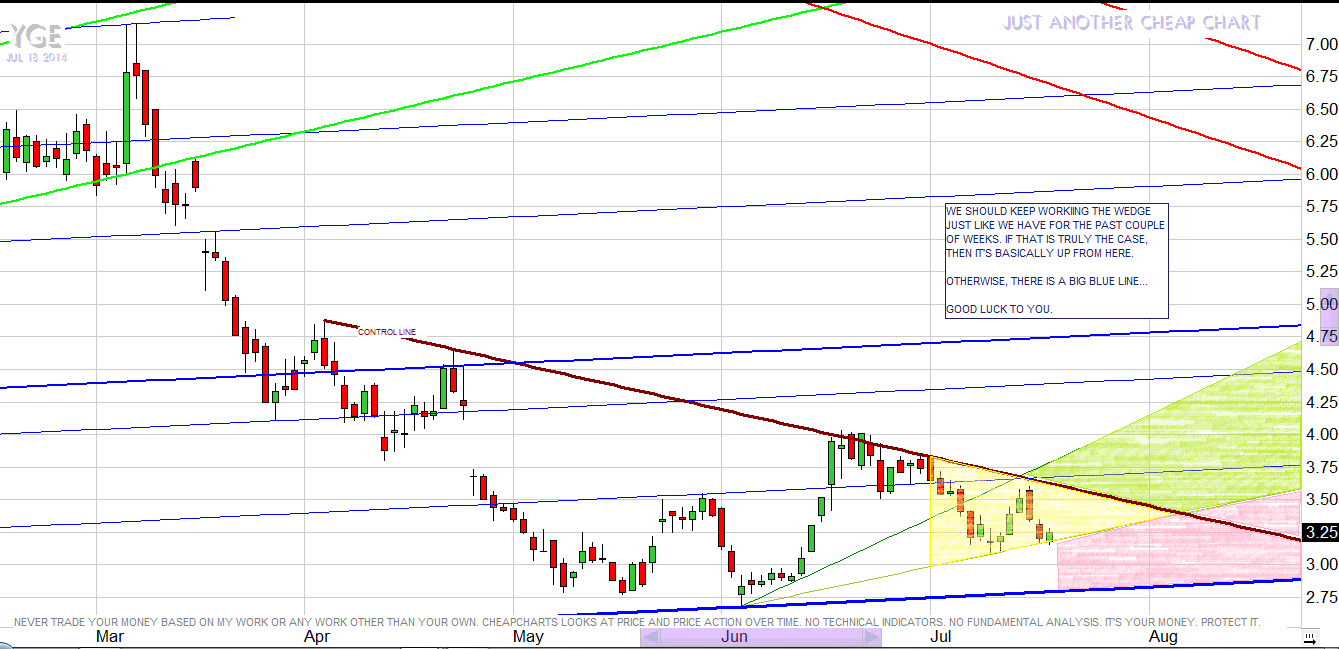Image resolution: width=1339 pixels, height=649 pixels.
Task: Click the Mar label on the time axis
Action: coord(110,637)
